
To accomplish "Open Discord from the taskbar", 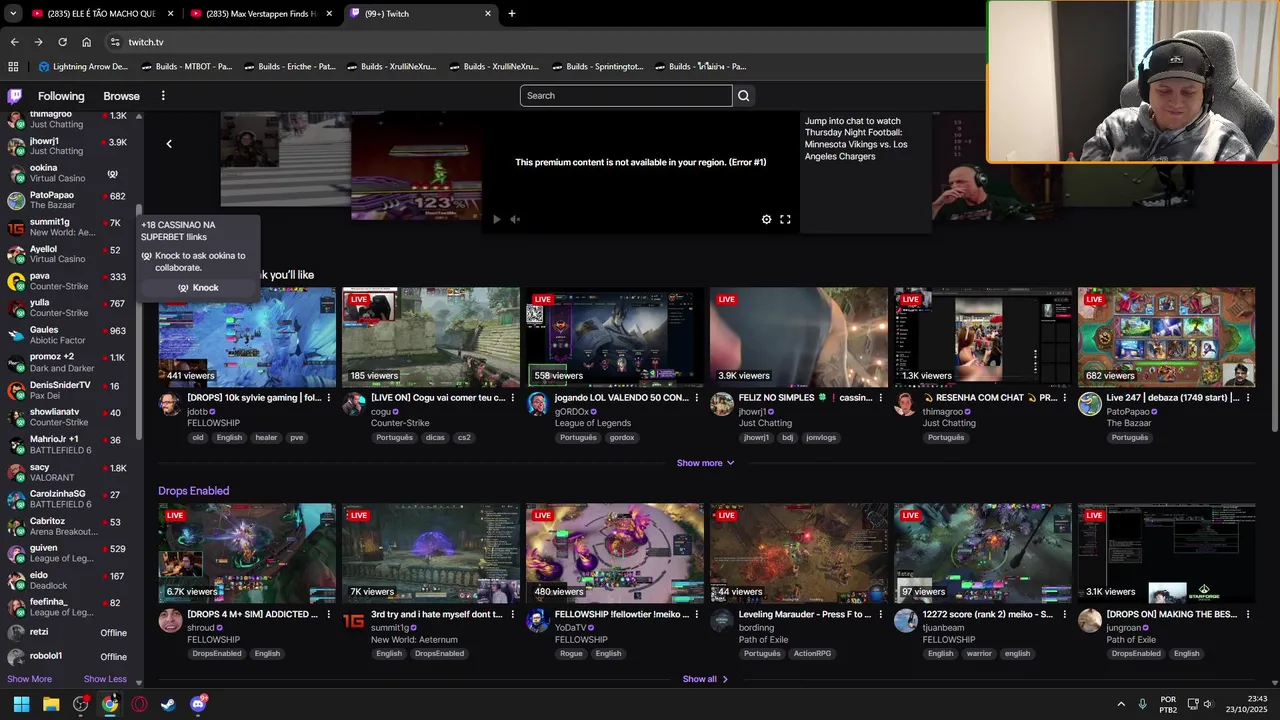I will click(x=198, y=704).
